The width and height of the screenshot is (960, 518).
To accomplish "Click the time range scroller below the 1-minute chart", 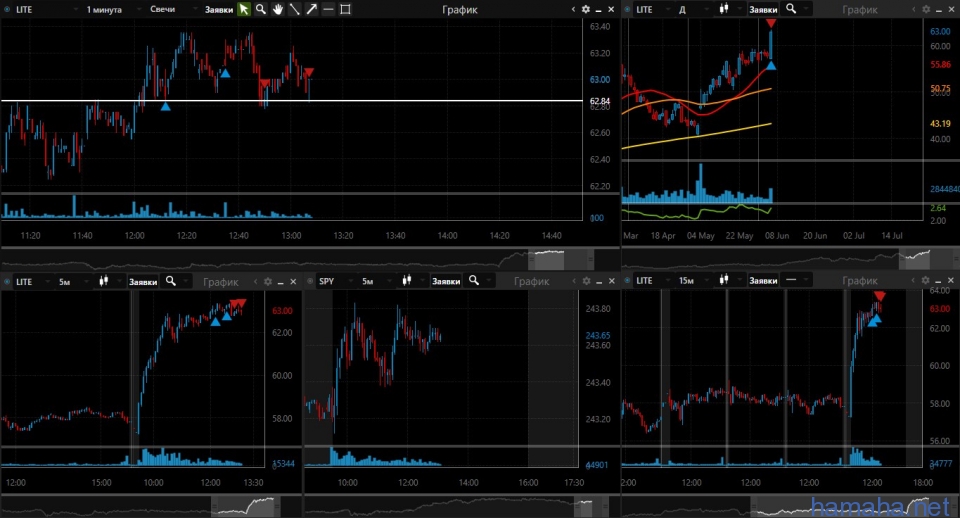I will coord(300,258).
